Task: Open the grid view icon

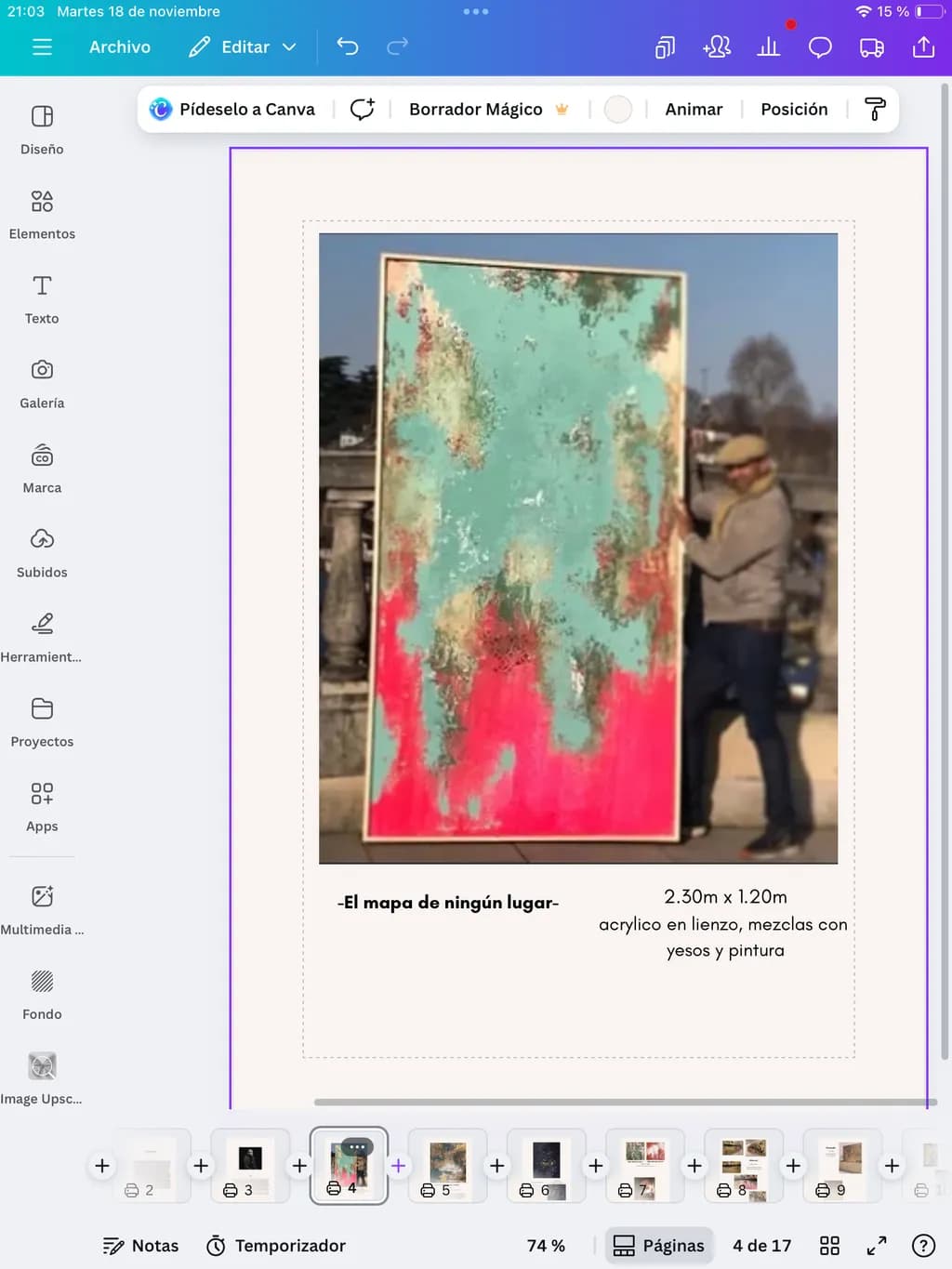Action: [x=829, y=1246]
